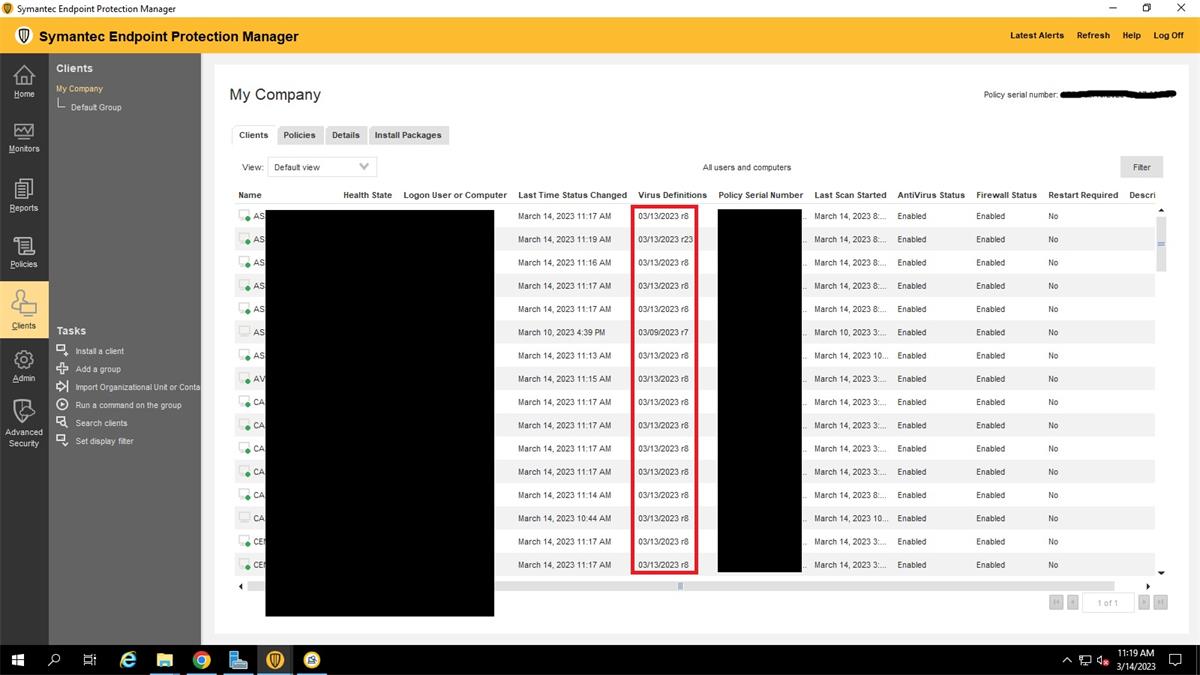Screen dimensions: 1200x675
Task: Open the Admin section
Action: point(24,364)
